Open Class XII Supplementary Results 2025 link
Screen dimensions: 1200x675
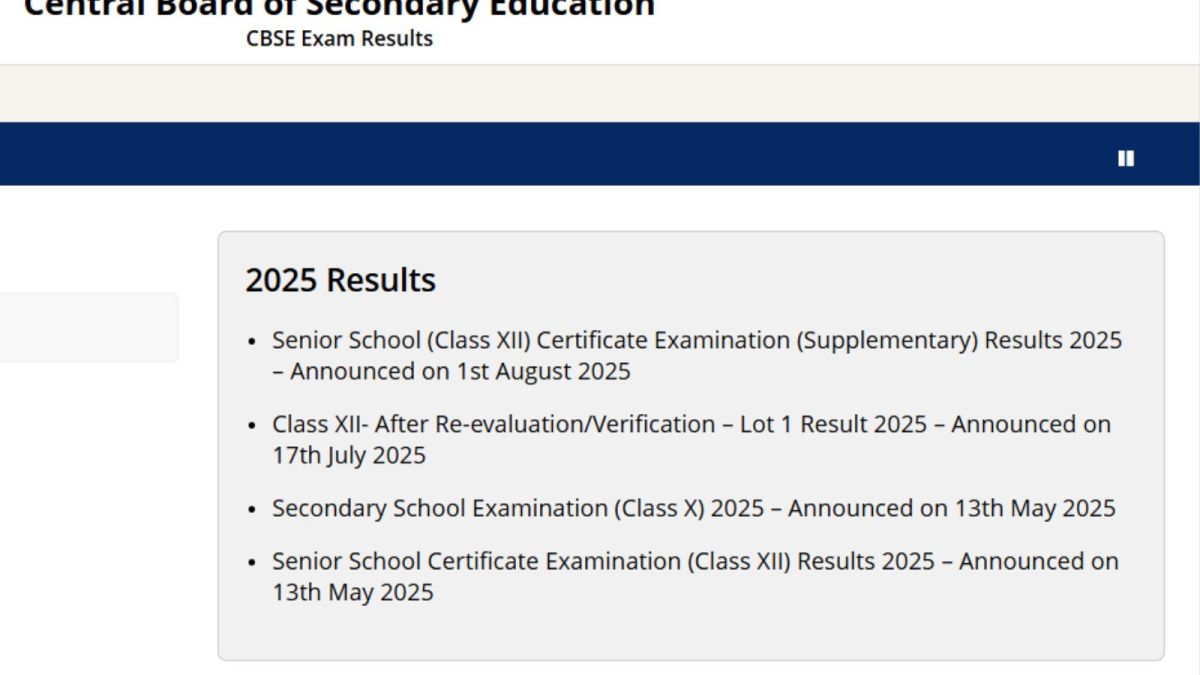coord(696,341)
